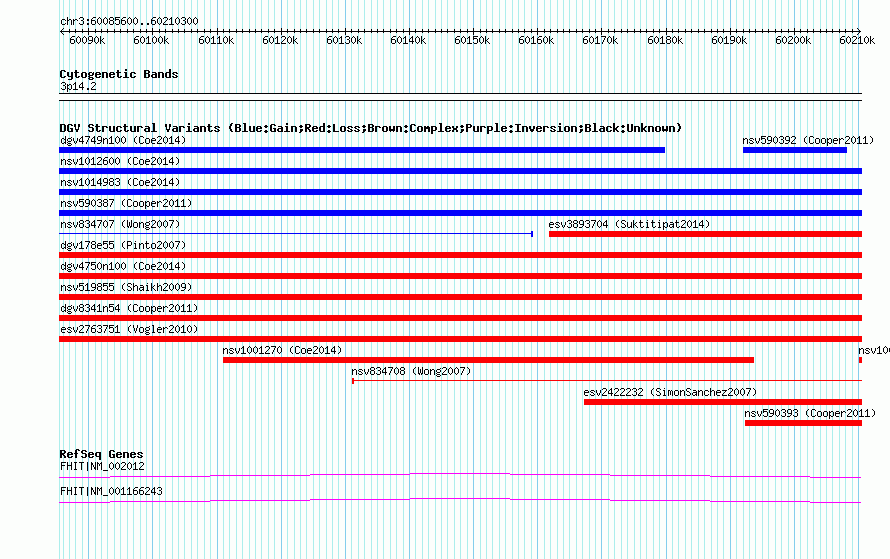This screenshot has height=559, width=890.
Task: Click the nsv834708 (Wong2007) label
Action: click(411, 371)
